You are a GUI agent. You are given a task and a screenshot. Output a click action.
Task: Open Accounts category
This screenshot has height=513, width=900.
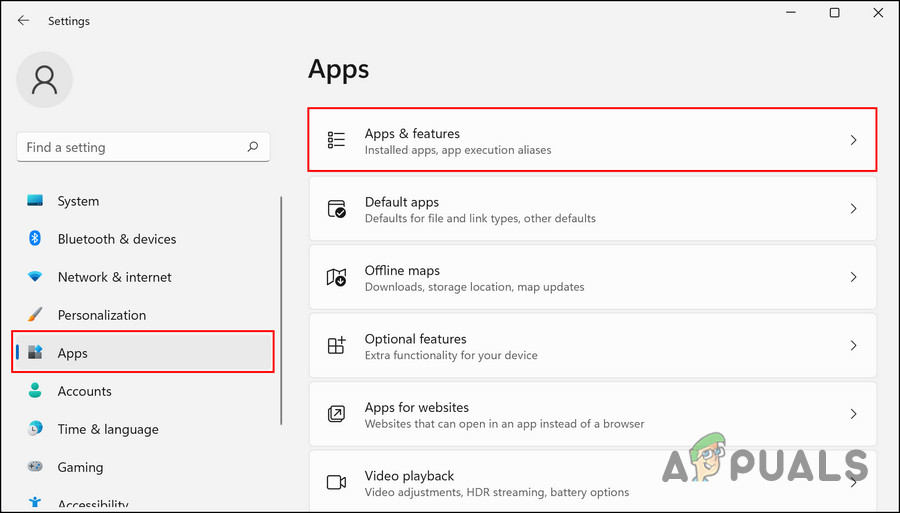[143, 391]
